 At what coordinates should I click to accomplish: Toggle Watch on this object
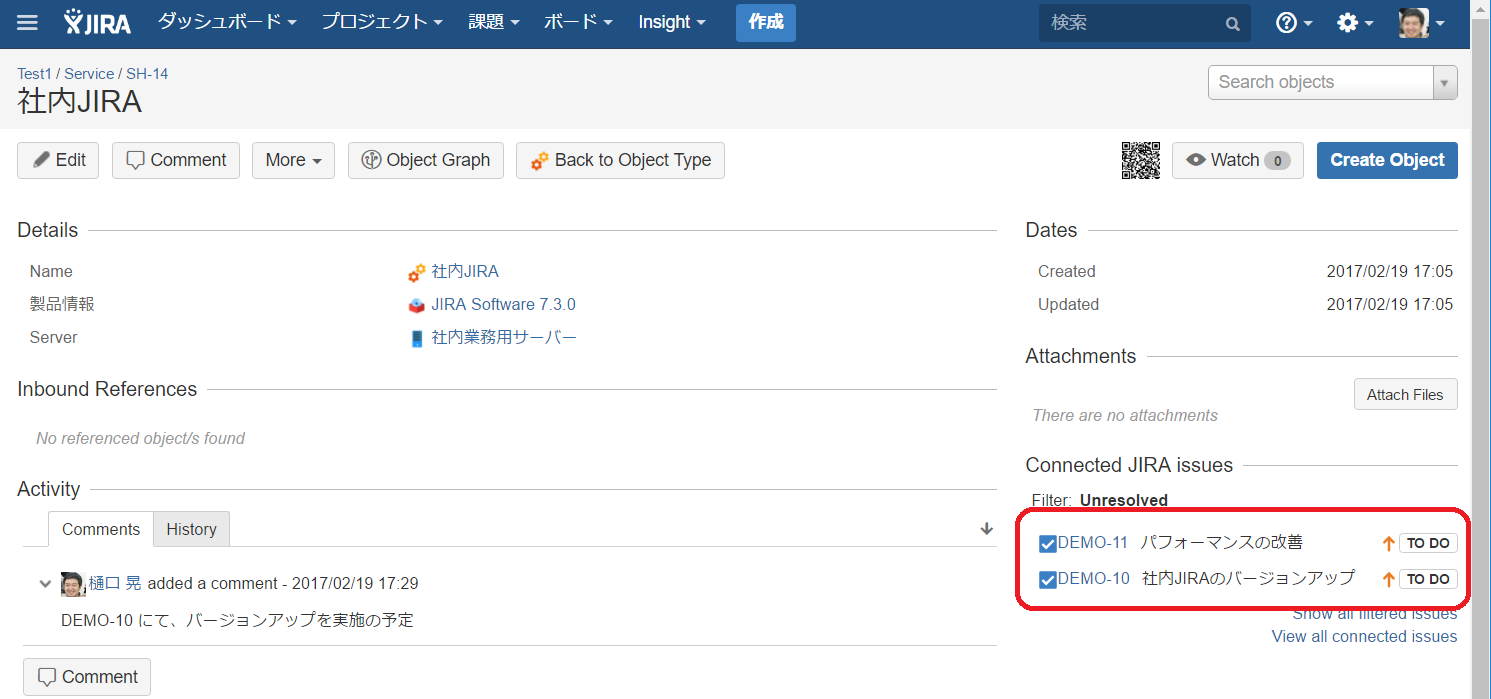(1238, 160)
